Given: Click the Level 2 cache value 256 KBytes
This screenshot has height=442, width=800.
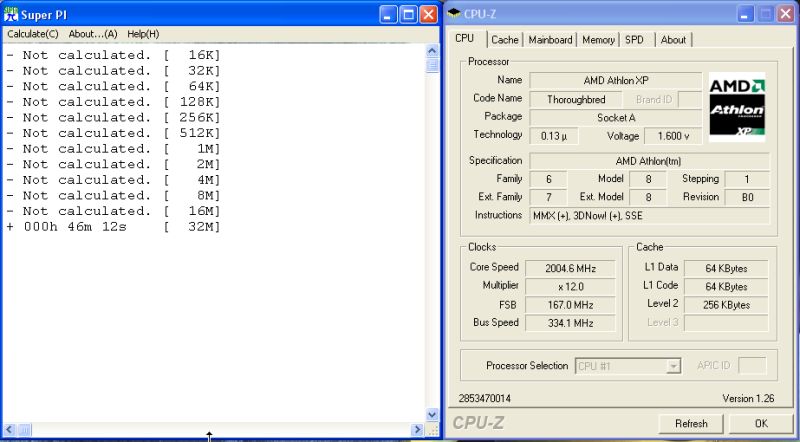Looking at the screenshot, I should (726, 305).
